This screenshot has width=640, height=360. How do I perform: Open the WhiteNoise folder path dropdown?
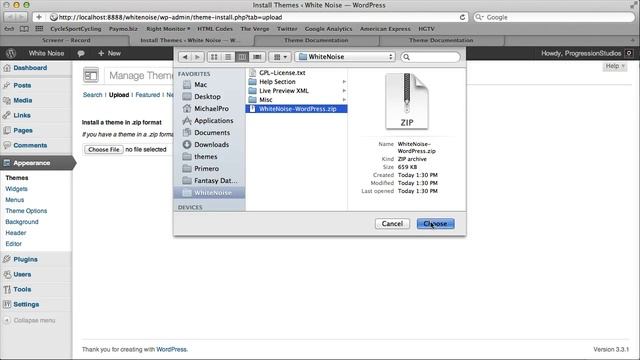pos(346,57)
